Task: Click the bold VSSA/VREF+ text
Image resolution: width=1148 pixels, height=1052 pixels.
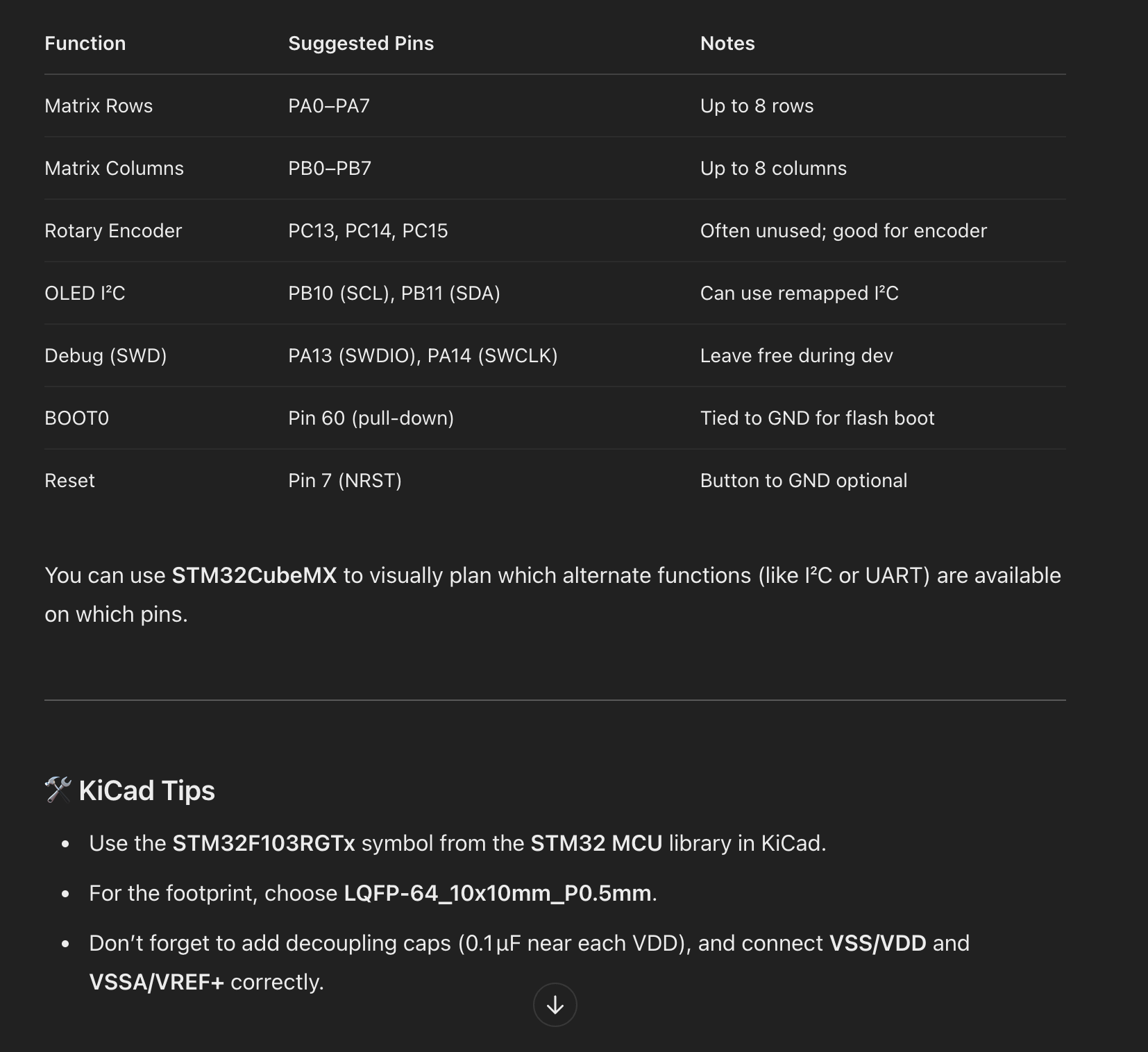Action: [x=156, y=982]
